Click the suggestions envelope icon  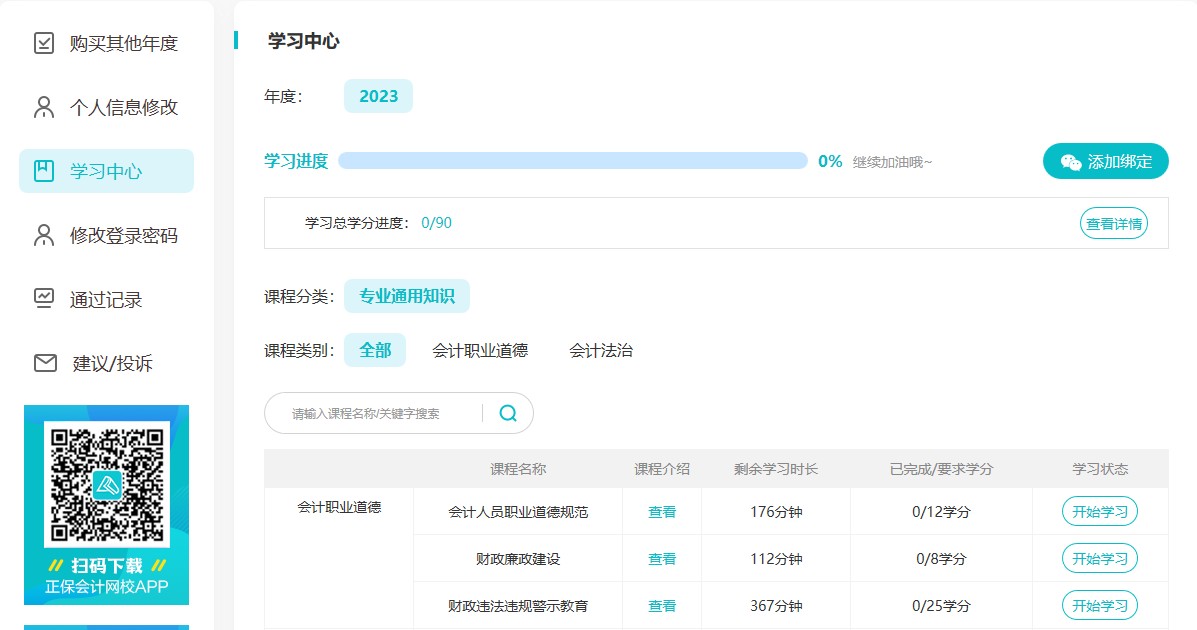45,363
